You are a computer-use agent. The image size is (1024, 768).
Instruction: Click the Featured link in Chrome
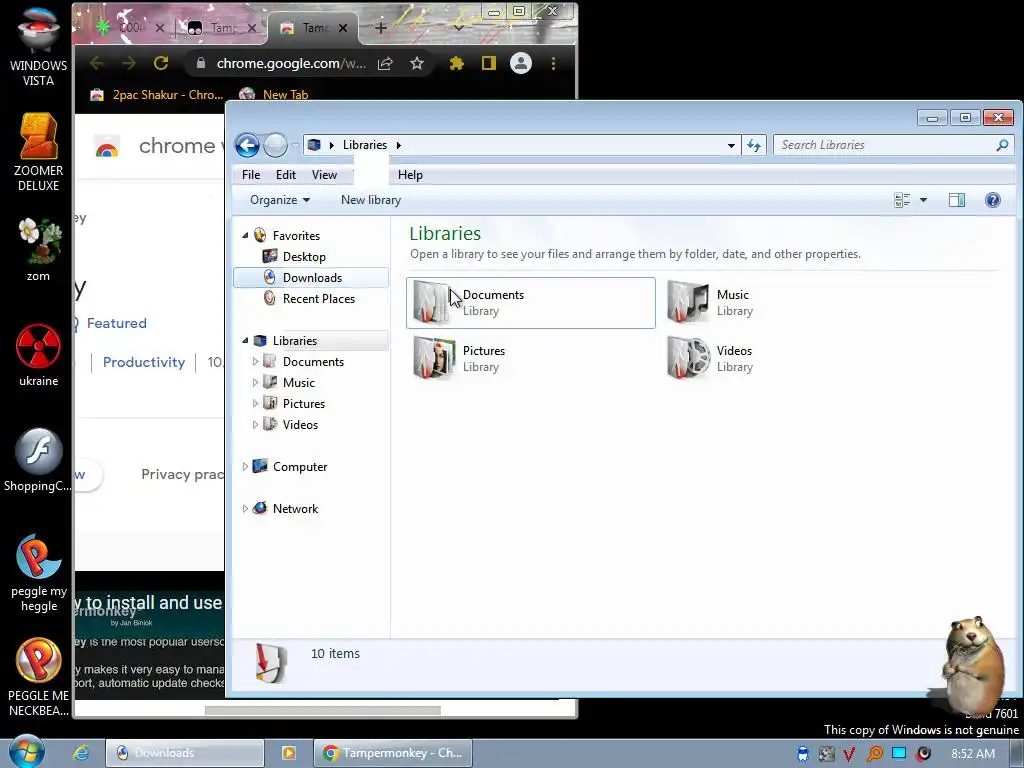tap(116, 323)
